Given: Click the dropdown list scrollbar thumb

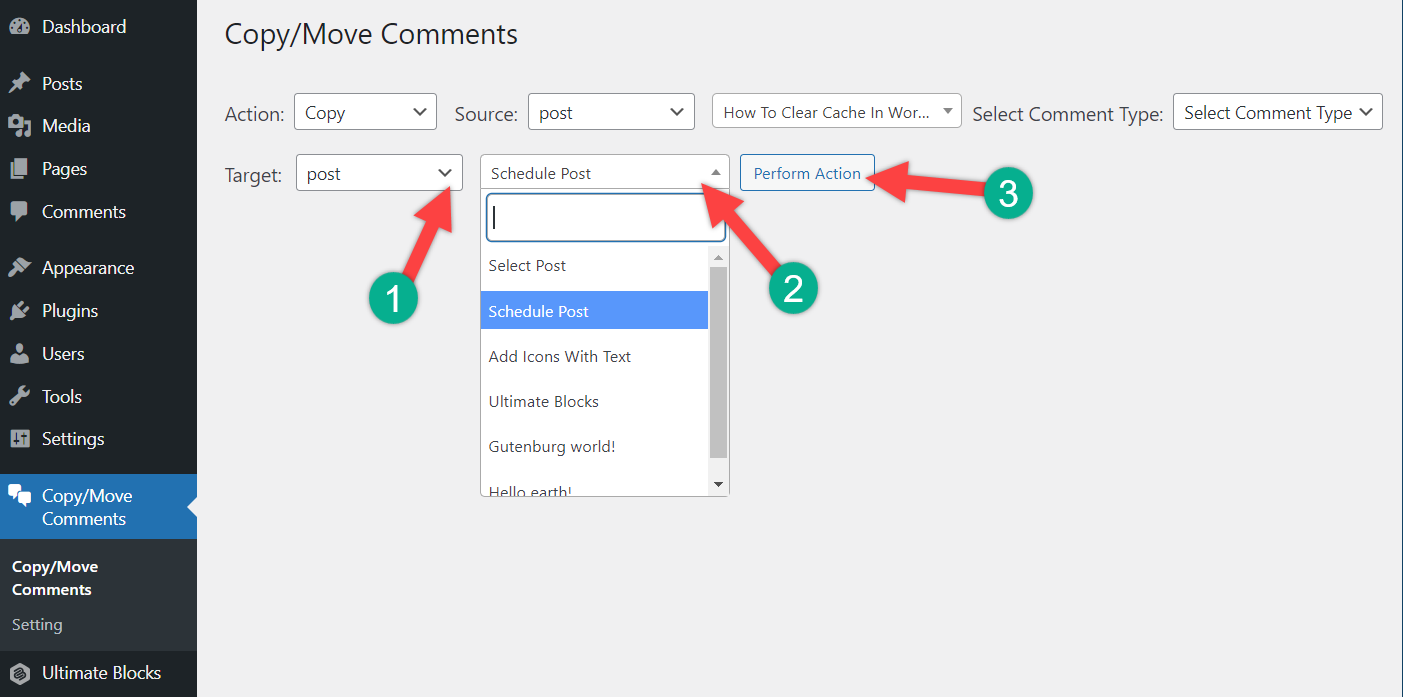Looking at the screenshot, I should pyautogui.click(x=718, y=363).
